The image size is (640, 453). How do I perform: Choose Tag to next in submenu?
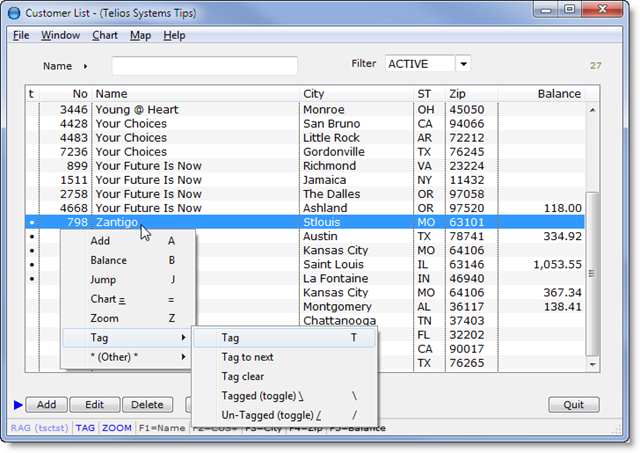247,357
